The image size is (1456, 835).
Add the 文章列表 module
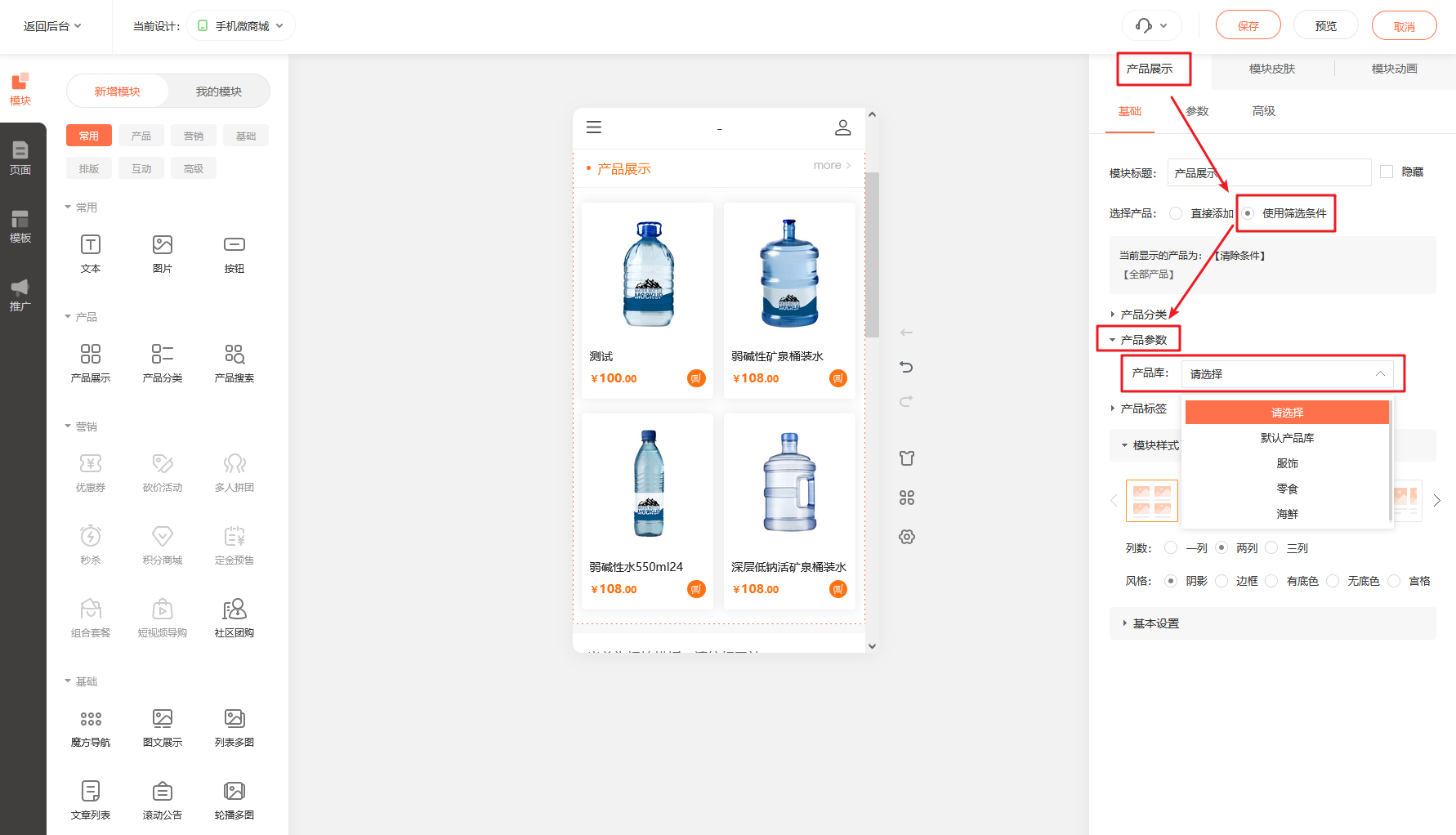(91, 800)
